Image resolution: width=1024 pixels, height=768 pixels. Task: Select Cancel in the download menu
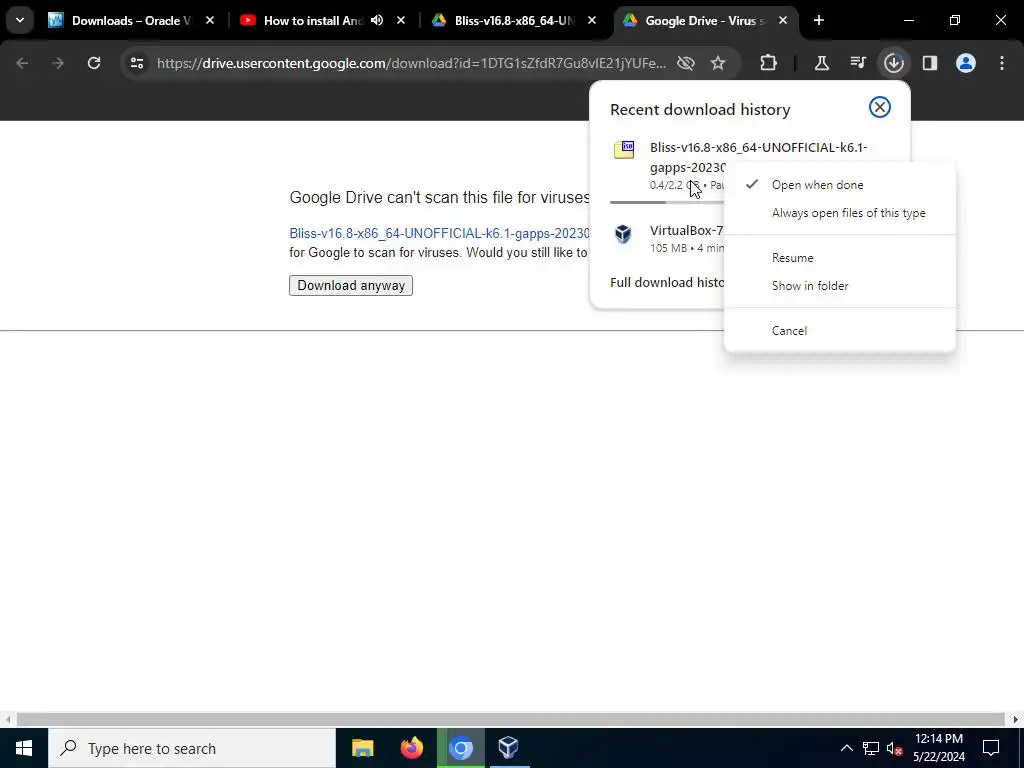840,330
